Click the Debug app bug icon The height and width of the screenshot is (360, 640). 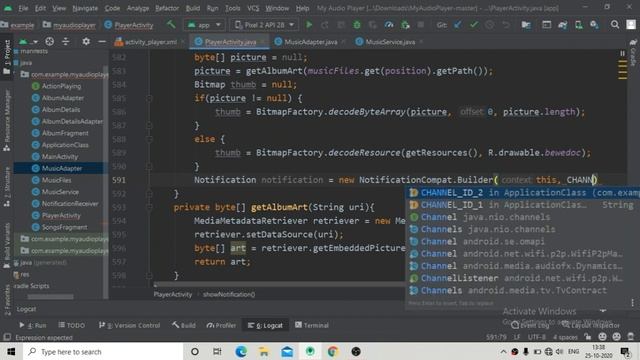coord(357,25)
